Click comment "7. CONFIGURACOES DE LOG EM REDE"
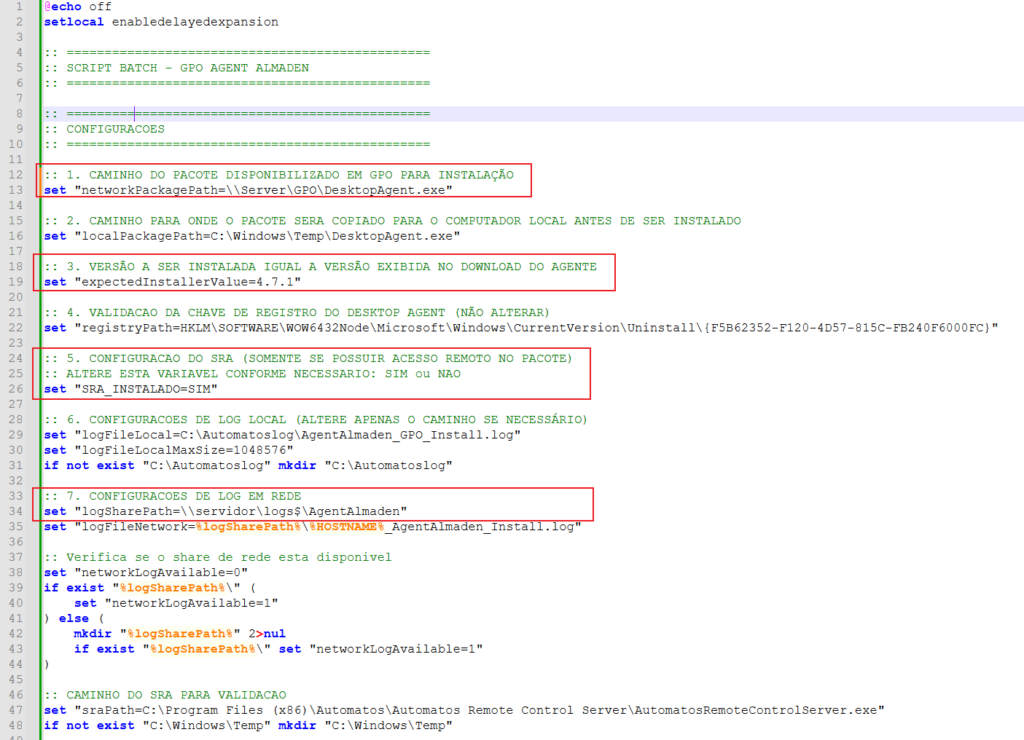Screen dimensions: 1024x740 pyautogui.click(x=173, y=496)
